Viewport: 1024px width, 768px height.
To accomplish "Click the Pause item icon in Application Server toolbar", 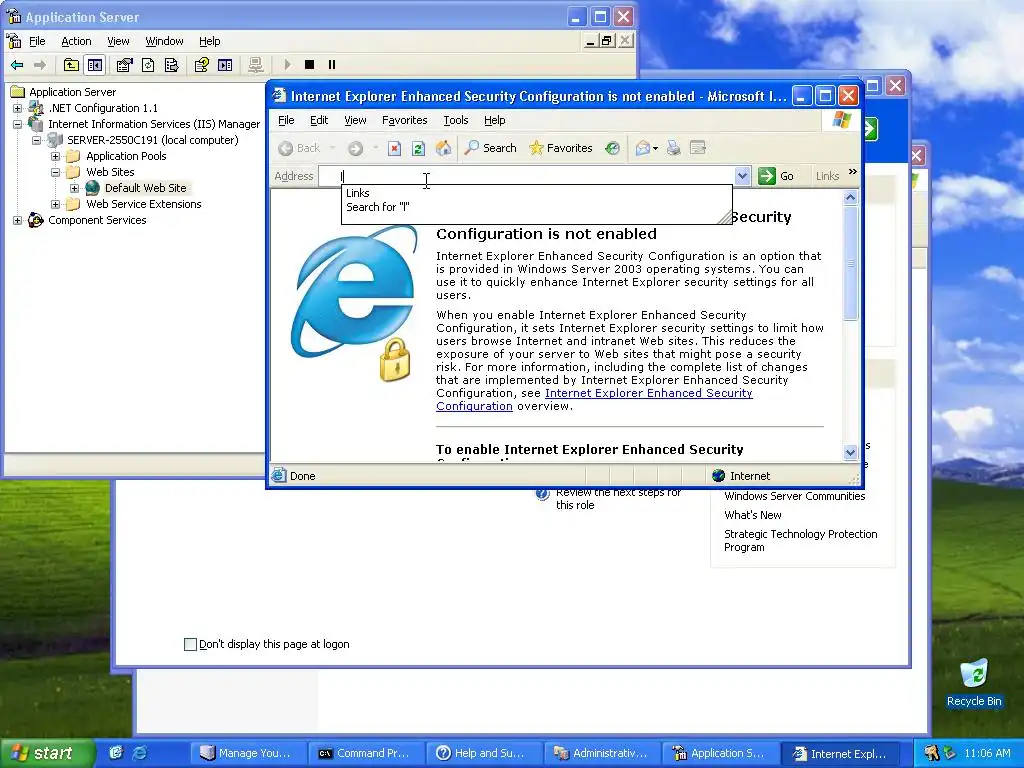I will (332, 65).
